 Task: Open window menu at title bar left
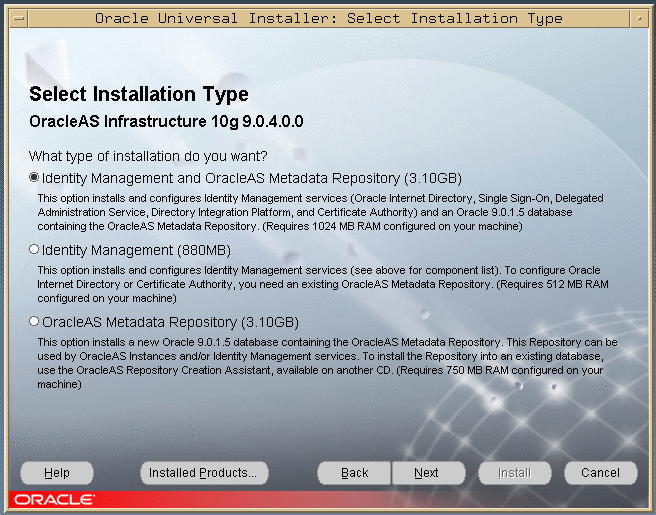click(x=19, y=18)
